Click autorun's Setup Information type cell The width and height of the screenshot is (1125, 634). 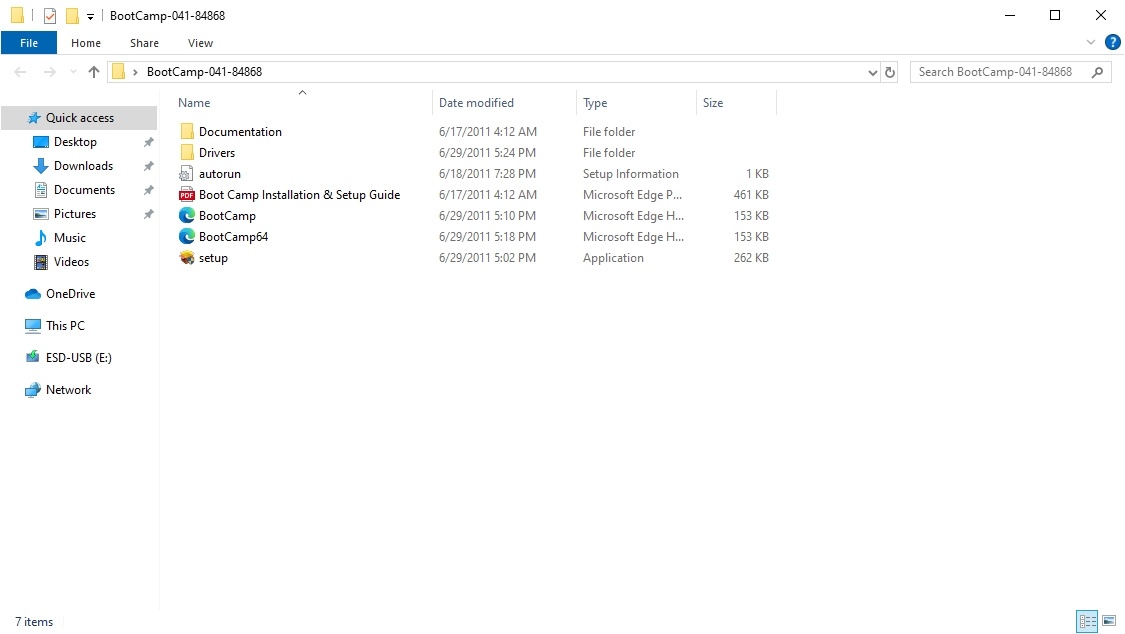tap(631, 174)
